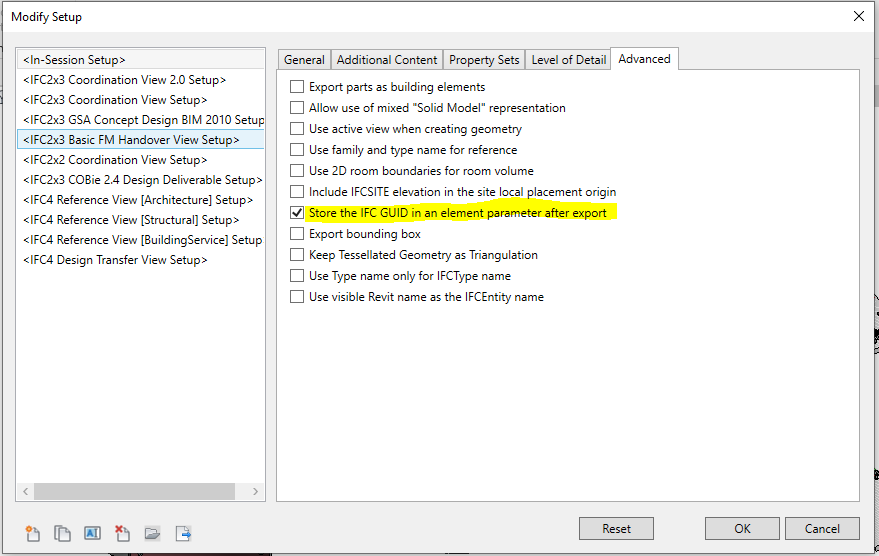
Task: Click the export setup icon
Action: point(183,533)
